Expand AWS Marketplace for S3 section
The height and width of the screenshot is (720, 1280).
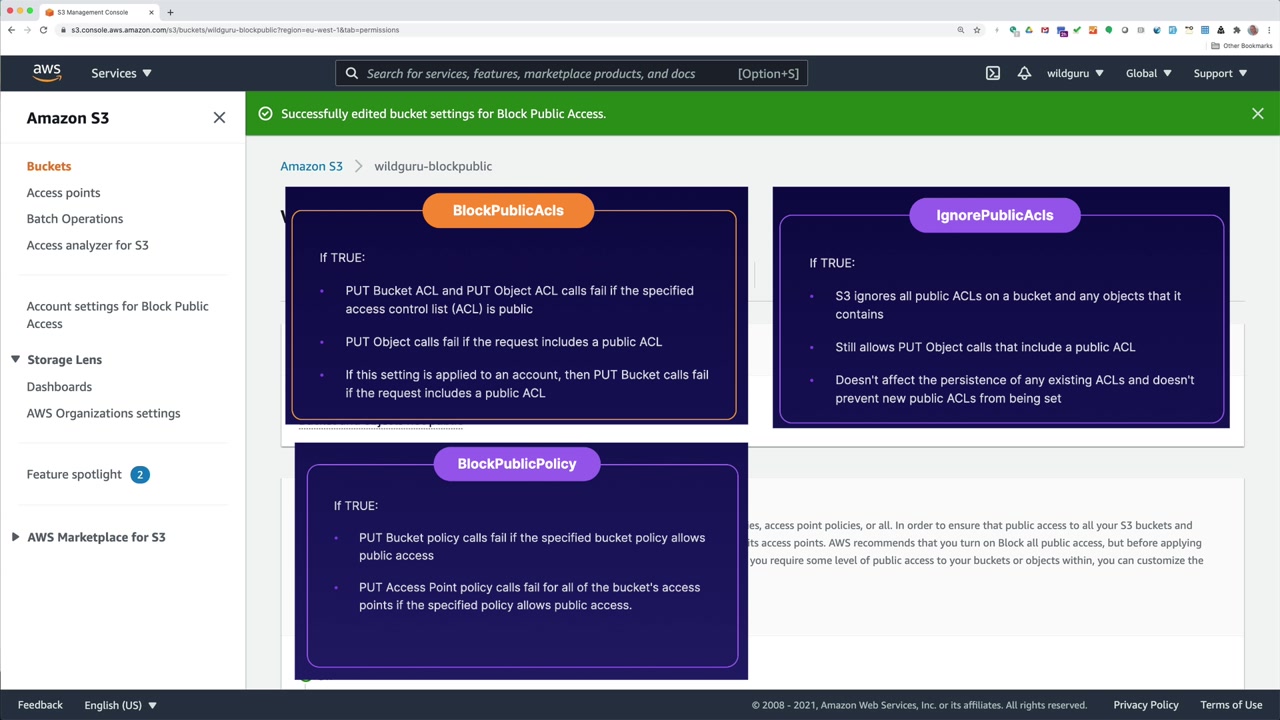point(15,537)
